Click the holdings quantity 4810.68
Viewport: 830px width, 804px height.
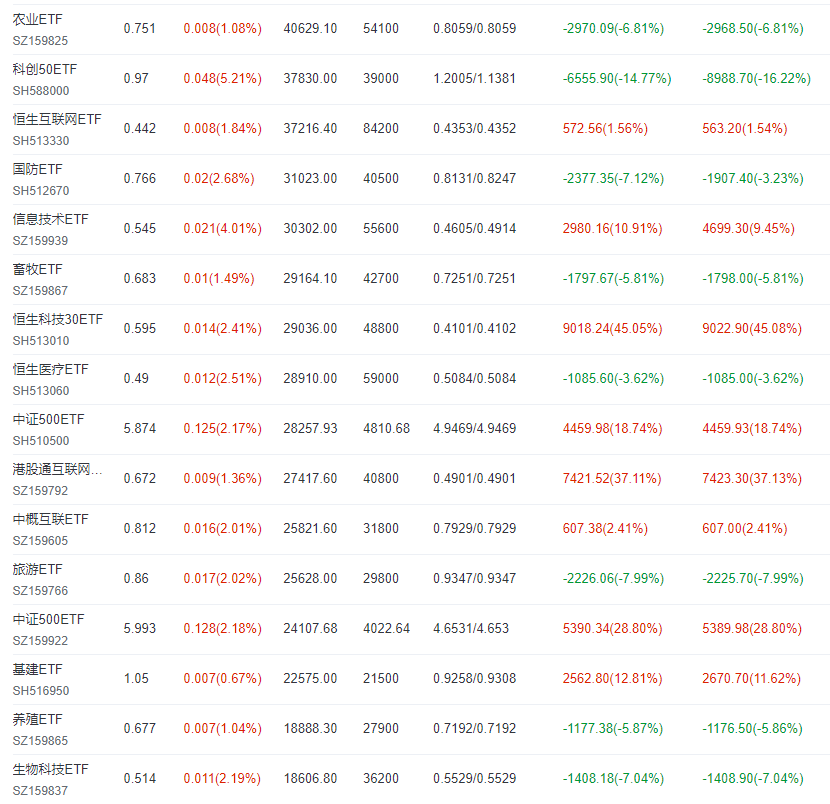pos(387,429)
